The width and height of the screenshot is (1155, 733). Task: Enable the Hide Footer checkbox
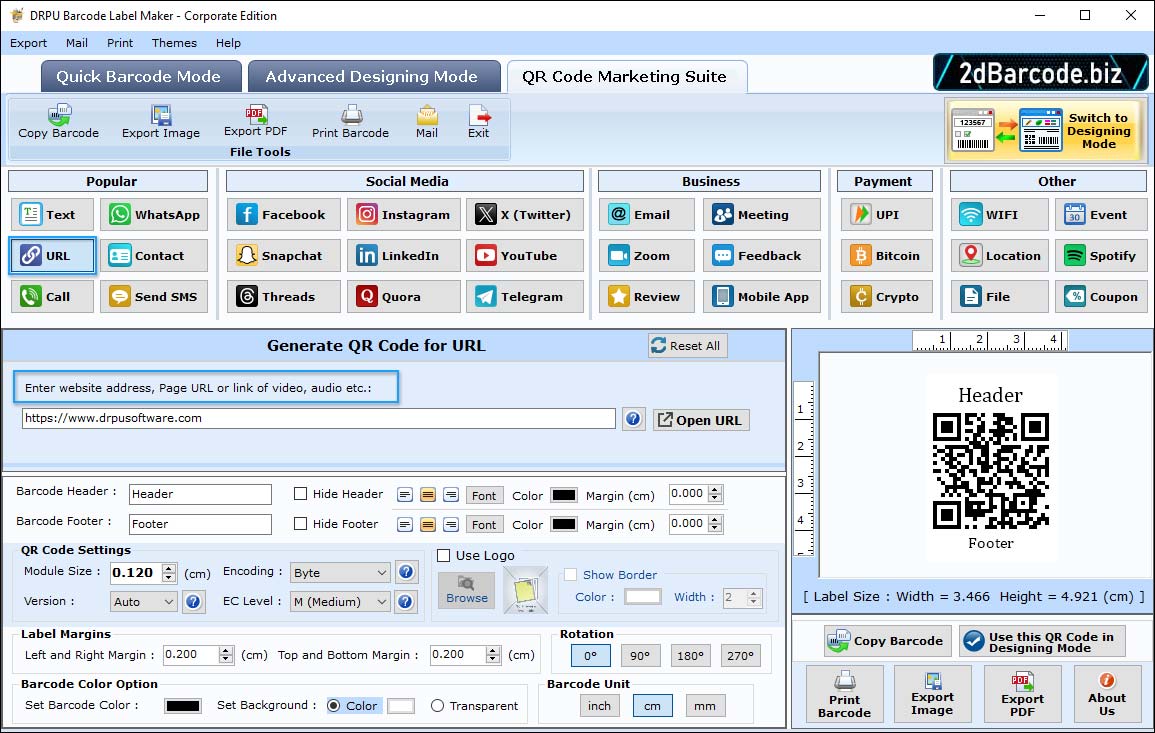pyautogui.click(x=301, y=524)
